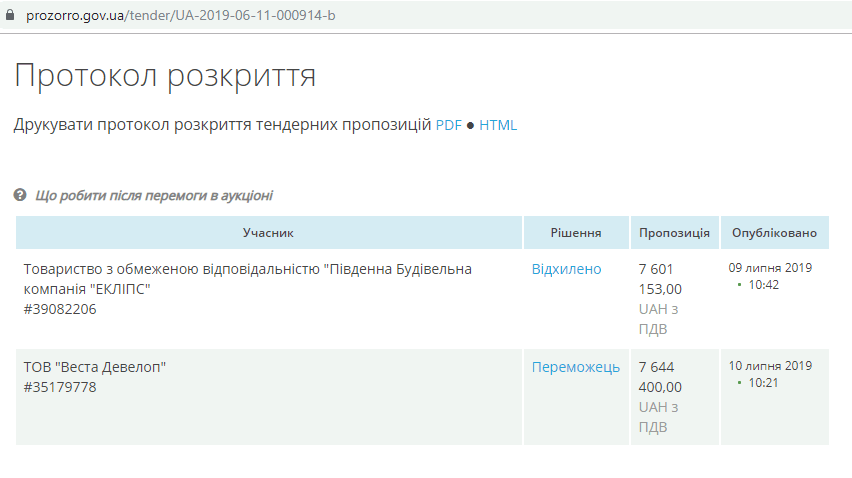Click the 'Учасник' column header

click(268, 232)
